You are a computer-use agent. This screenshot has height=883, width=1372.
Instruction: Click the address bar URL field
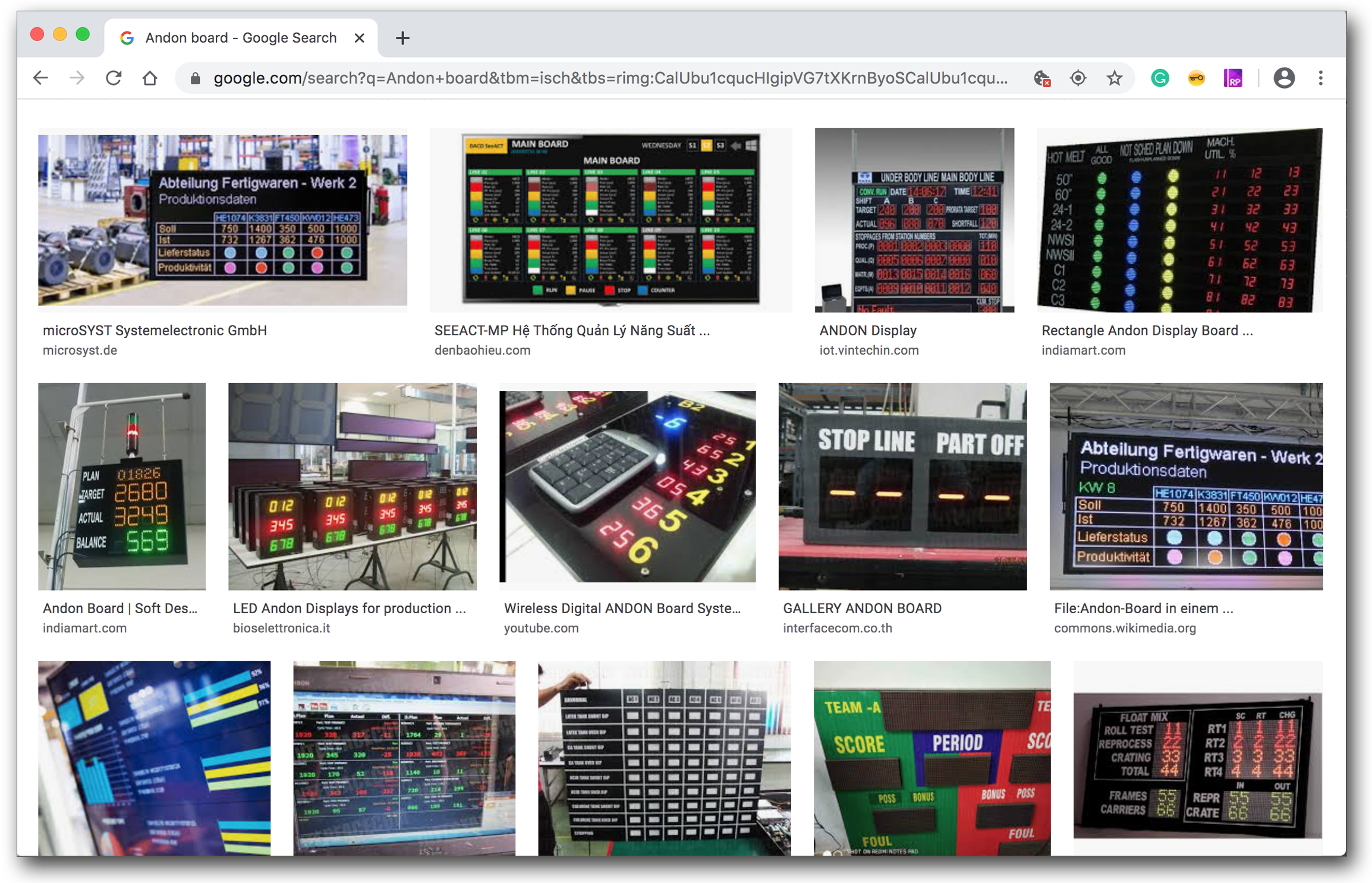click(609, 78)
